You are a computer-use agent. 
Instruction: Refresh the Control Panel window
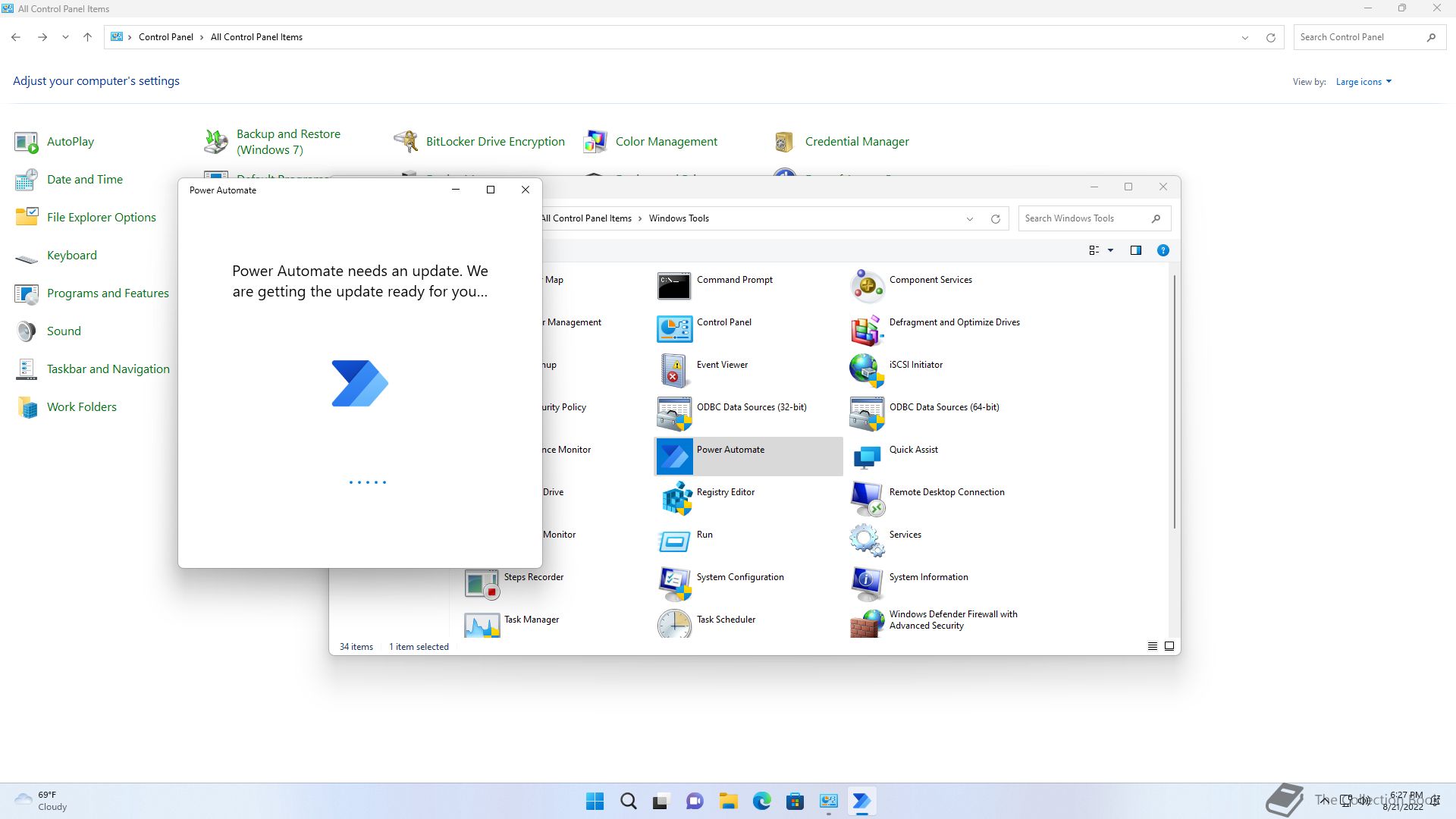coord(1270,37)
